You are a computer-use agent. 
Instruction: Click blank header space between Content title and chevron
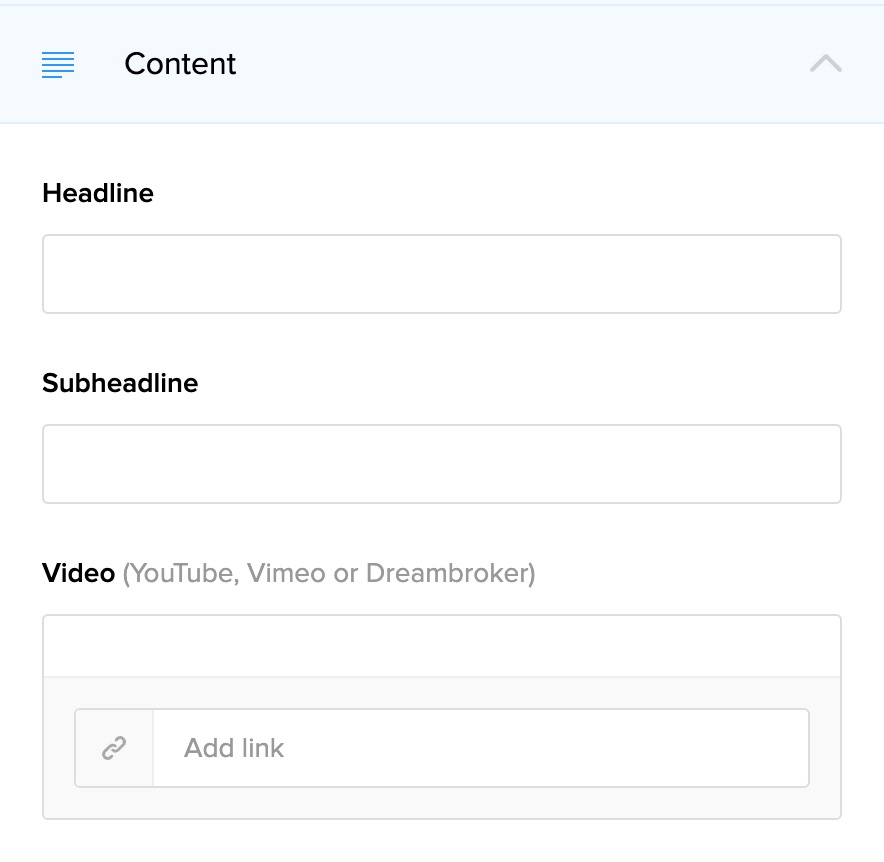click(x=520, y=64)
